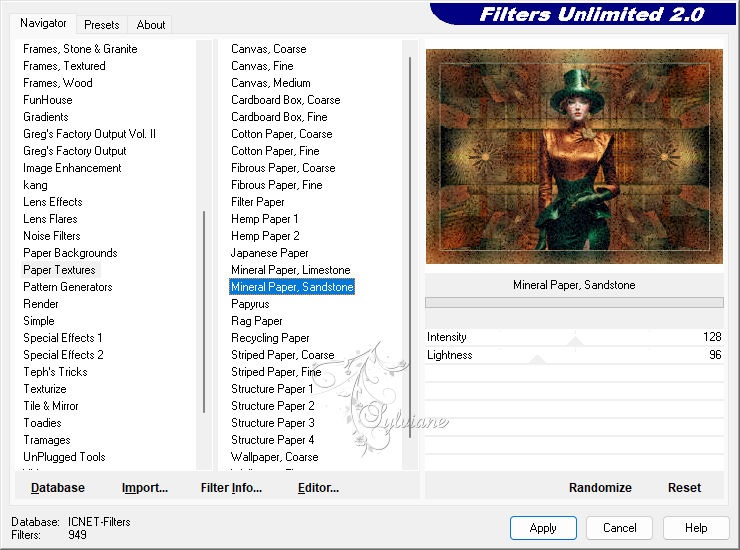Click the Database link
The image size is (740, 550).
(x=58, y=488)
